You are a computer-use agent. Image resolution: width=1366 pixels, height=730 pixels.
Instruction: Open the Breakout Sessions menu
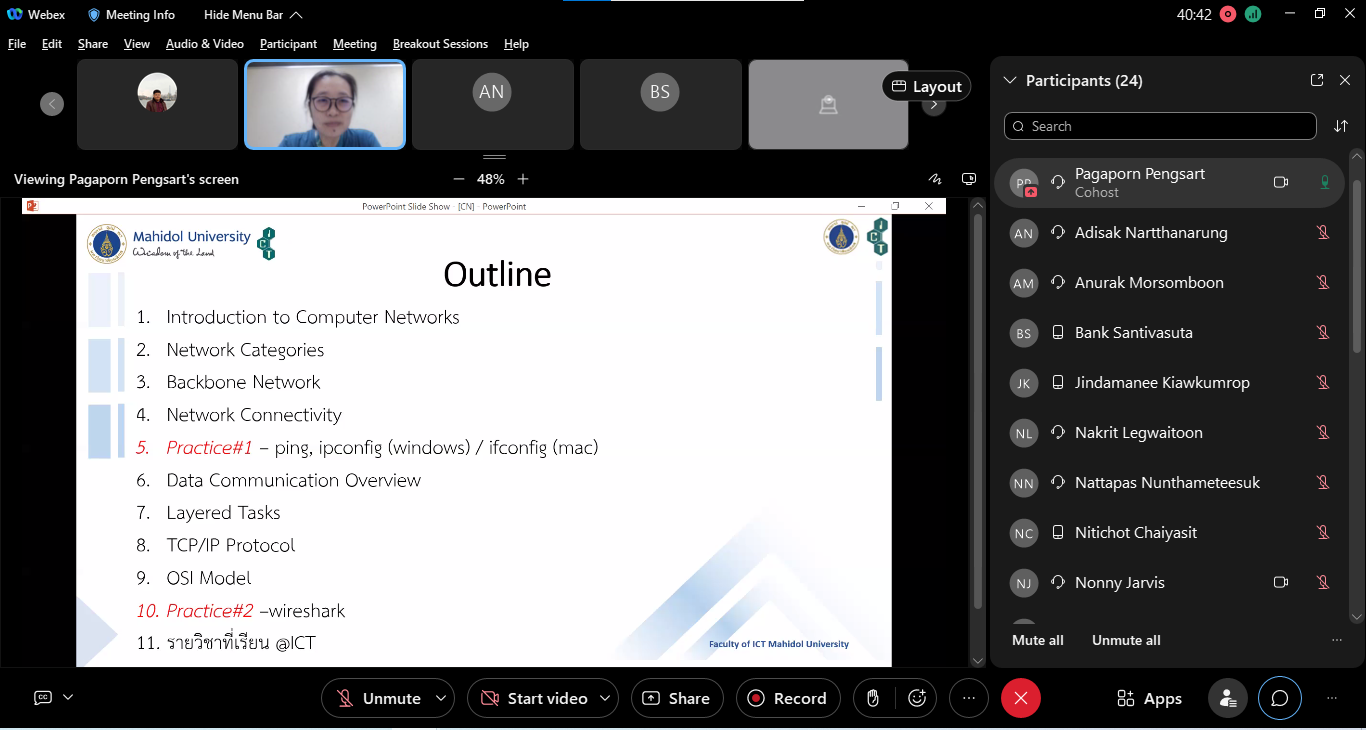click(440, 44)
